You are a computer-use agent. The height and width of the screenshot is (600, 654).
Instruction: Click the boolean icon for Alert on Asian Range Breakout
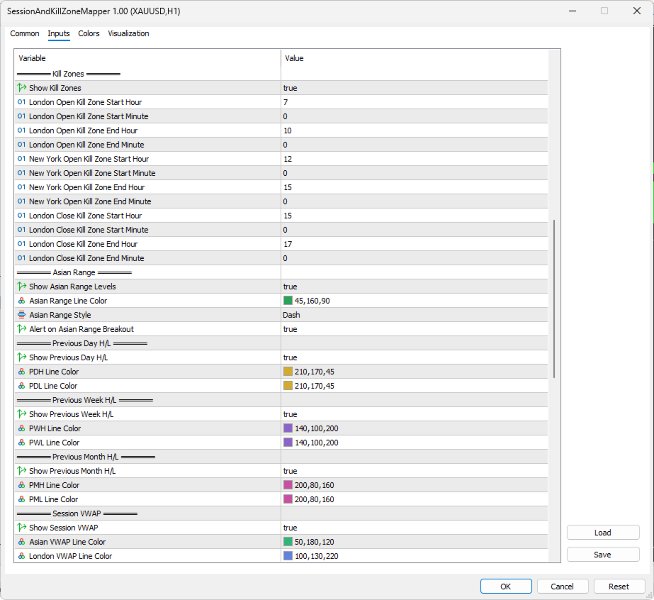click(22, 329)
